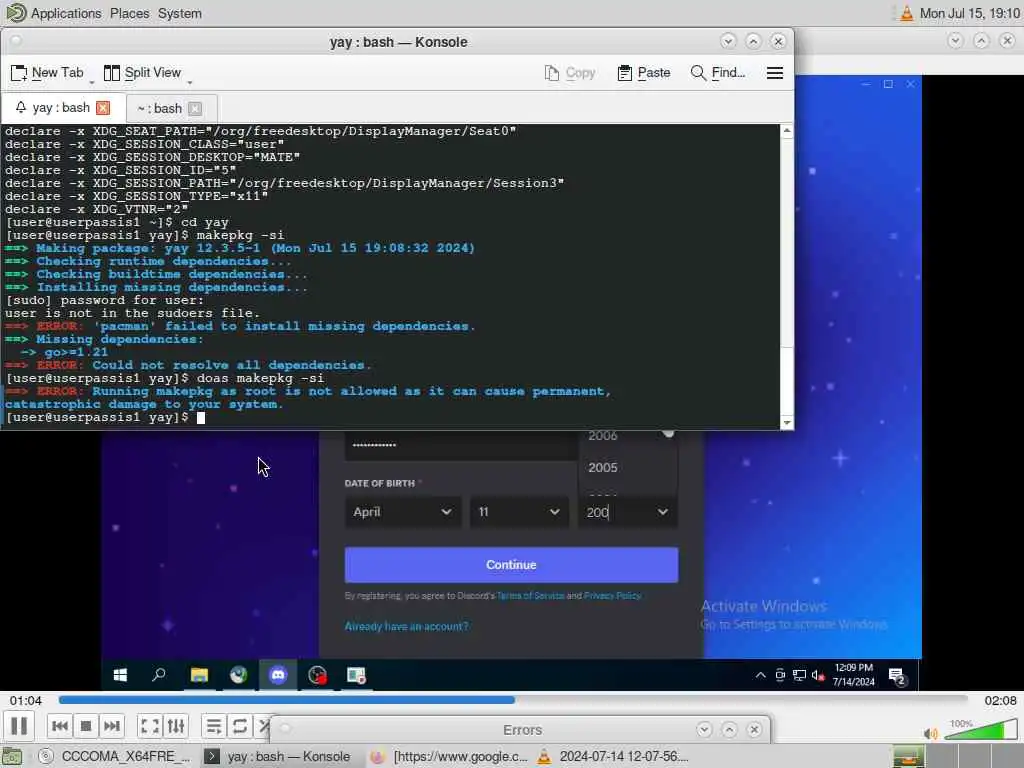Screen dimensions: 1024x768
Task: Click the Windows network tray icon
Action: pos(799,675)
